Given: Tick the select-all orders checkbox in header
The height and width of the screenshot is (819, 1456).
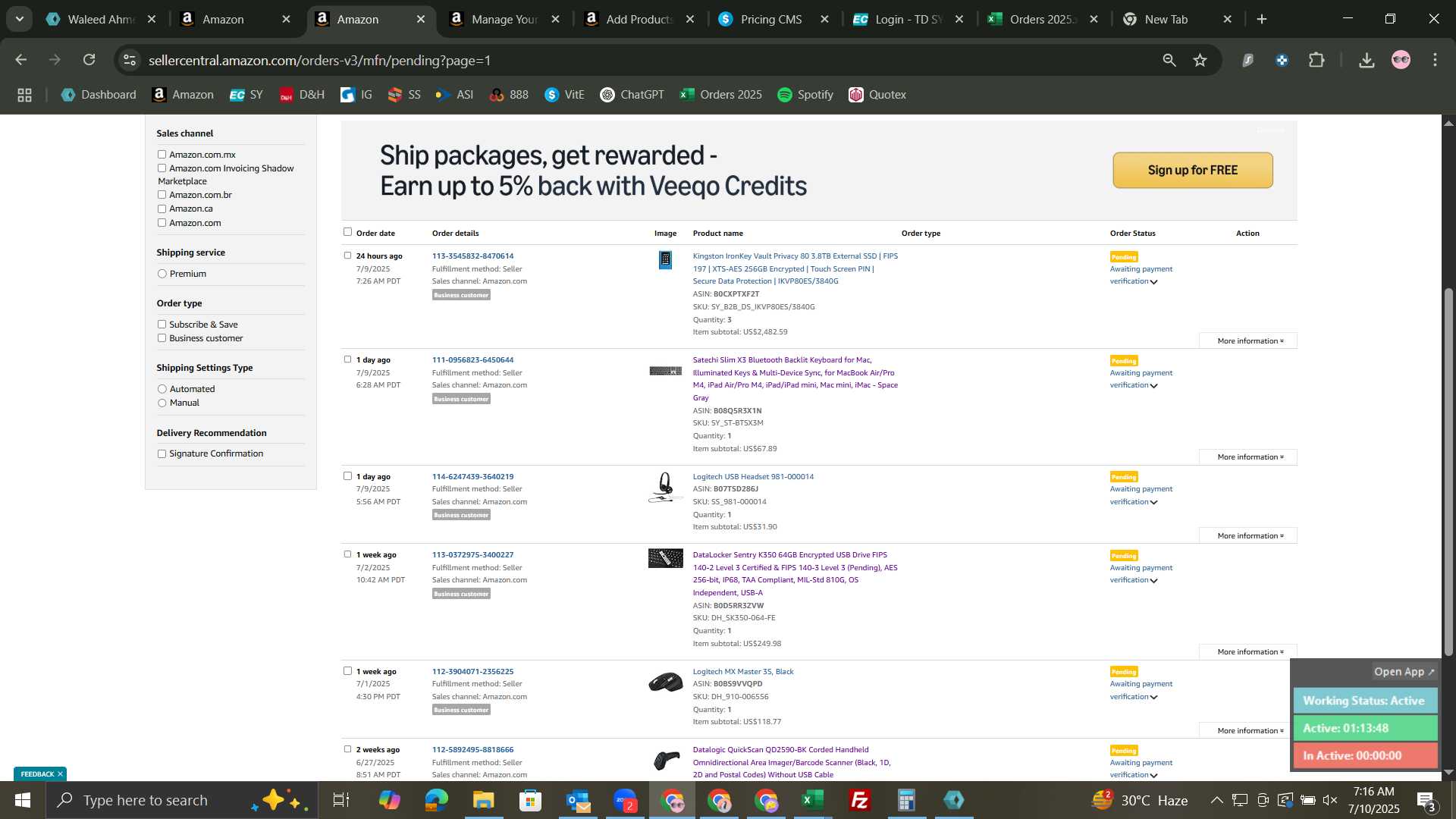Looking at the screenshot, I should coord(347,232).
